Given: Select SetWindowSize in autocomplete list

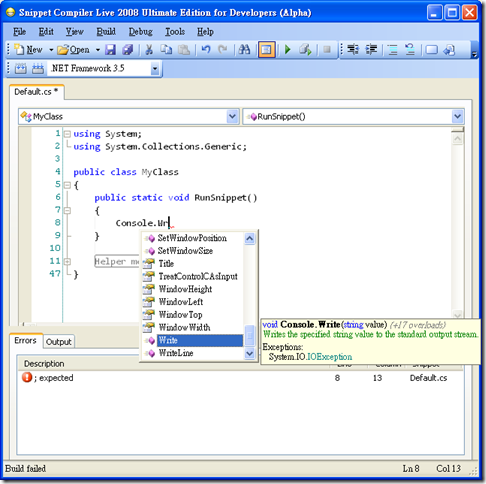Looking at the screenshot, I should click(x=193, y=251).
